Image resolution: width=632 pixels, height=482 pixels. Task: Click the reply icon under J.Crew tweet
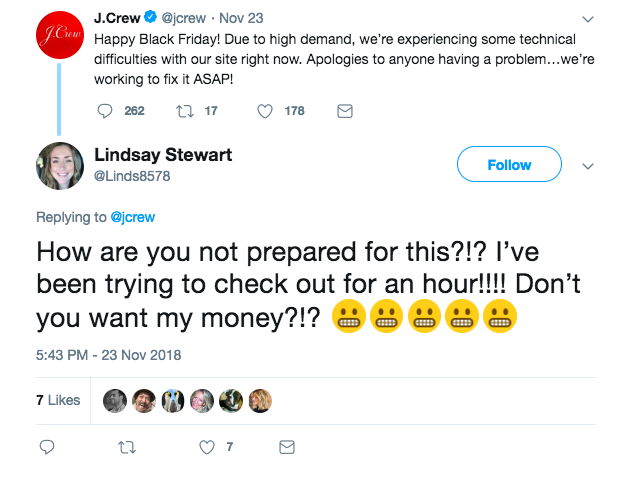[x=105, y=111]
